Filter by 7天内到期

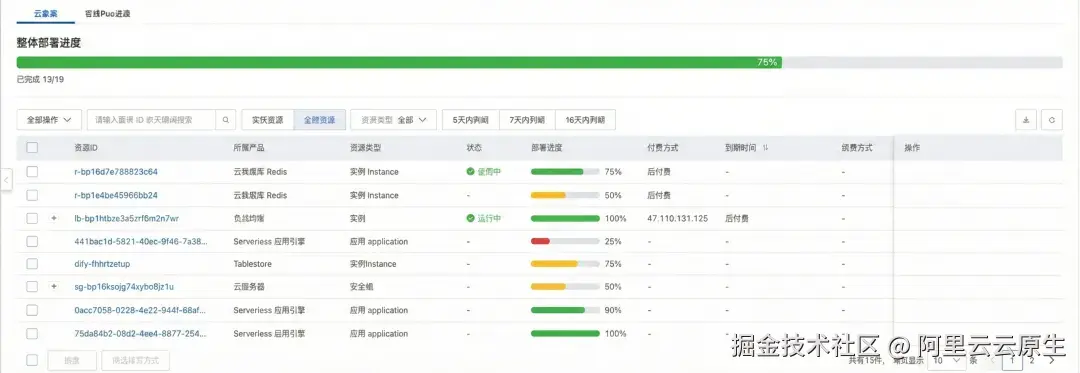click(527, 120)
